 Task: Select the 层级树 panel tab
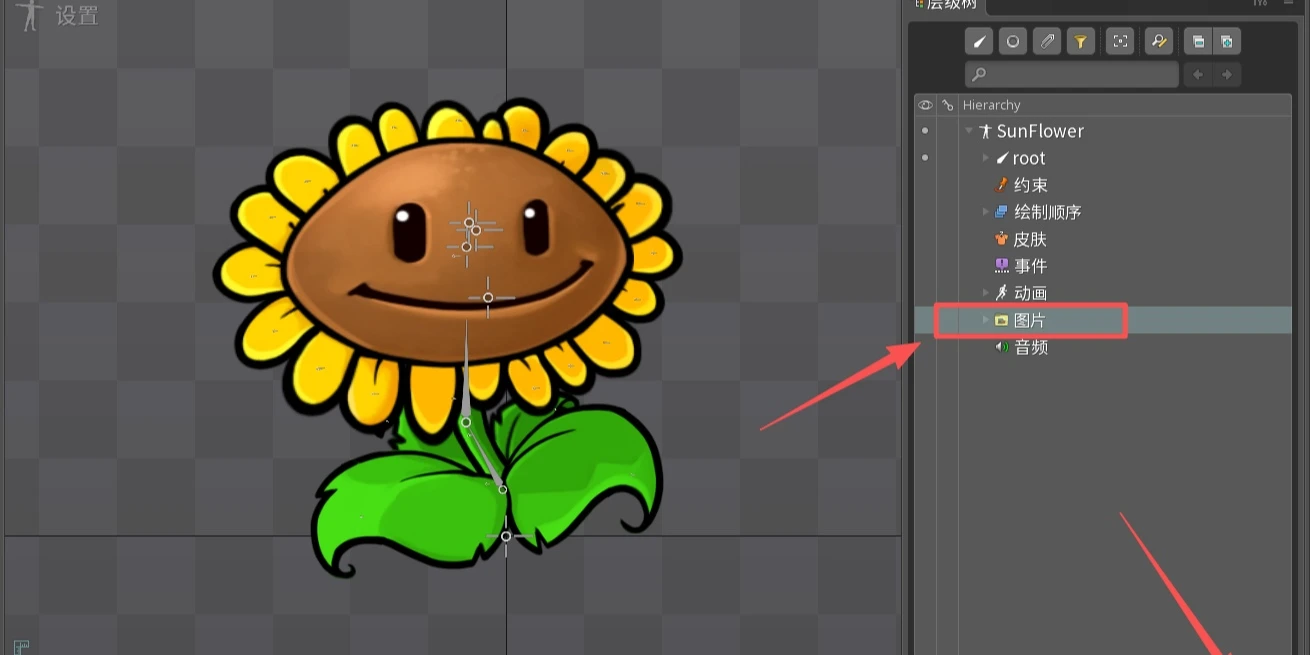(945, 5)
